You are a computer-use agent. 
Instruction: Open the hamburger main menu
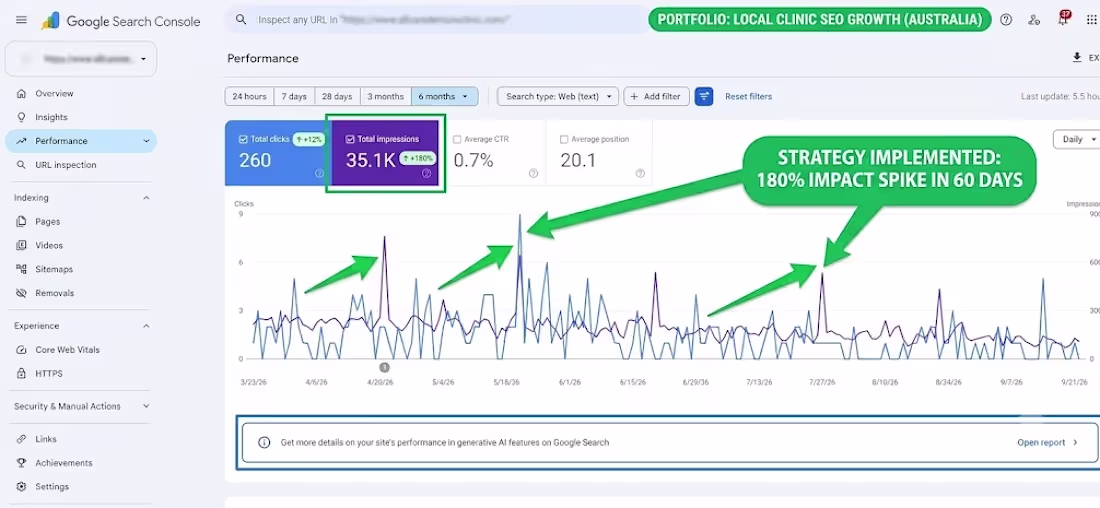(x=21, y=20)
